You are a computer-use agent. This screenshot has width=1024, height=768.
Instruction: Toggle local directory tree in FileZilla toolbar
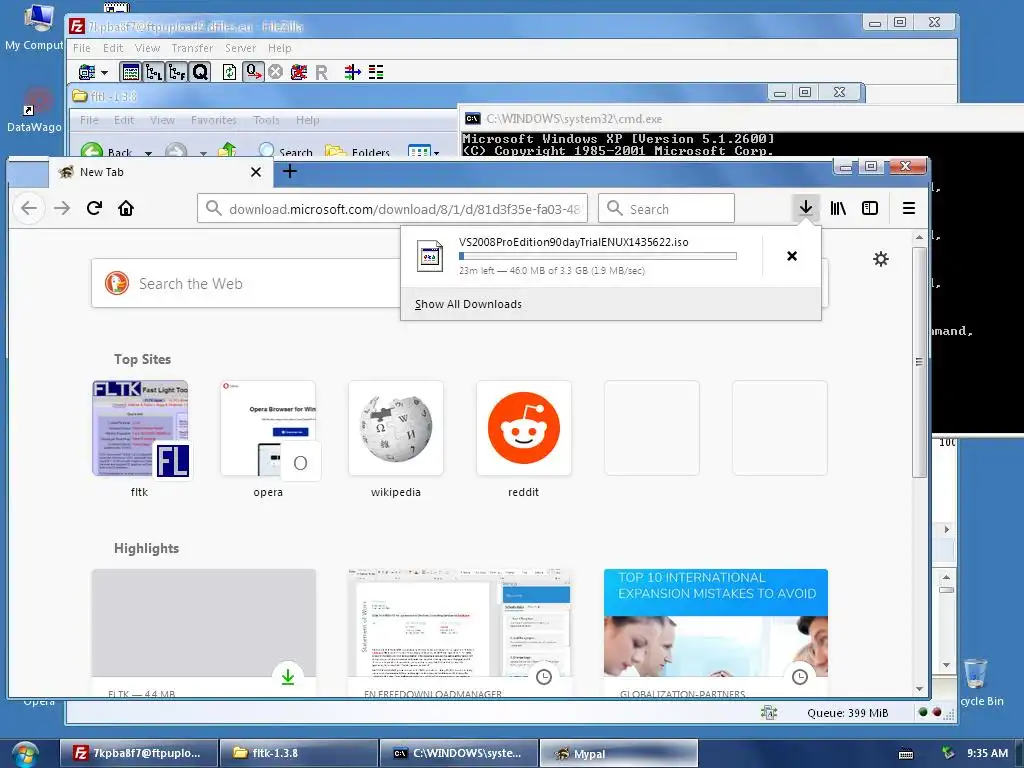(x=154, y=72)
